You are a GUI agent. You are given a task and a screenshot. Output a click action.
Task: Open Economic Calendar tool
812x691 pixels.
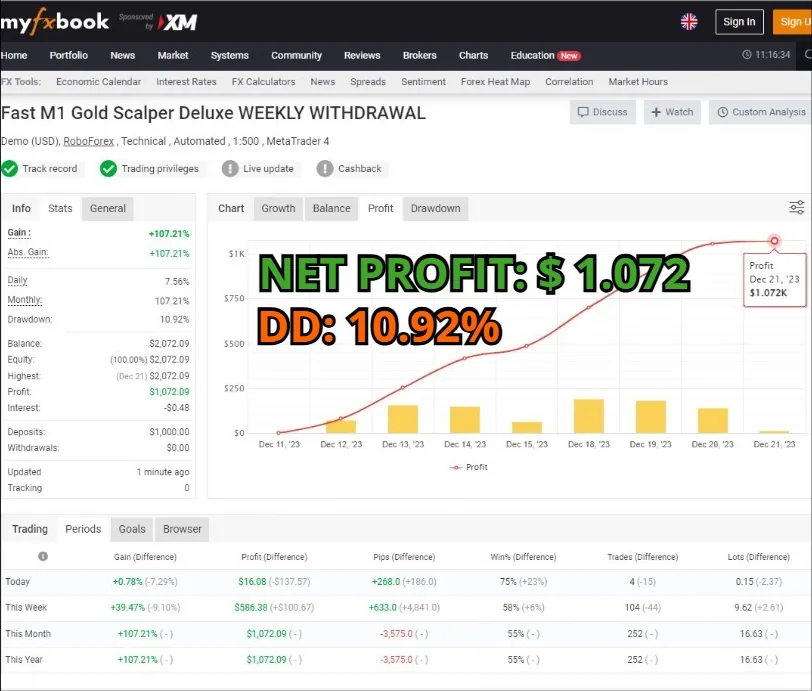tap(98, 82)
